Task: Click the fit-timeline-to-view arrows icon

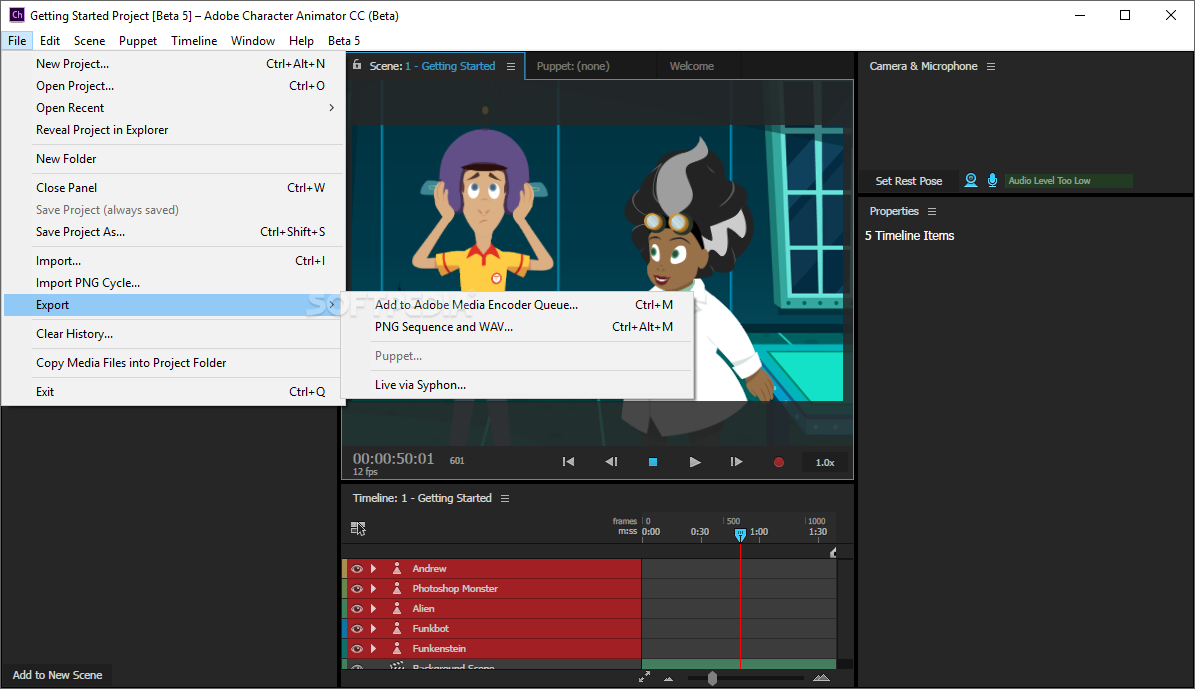Action: click(x=644, y=677)
